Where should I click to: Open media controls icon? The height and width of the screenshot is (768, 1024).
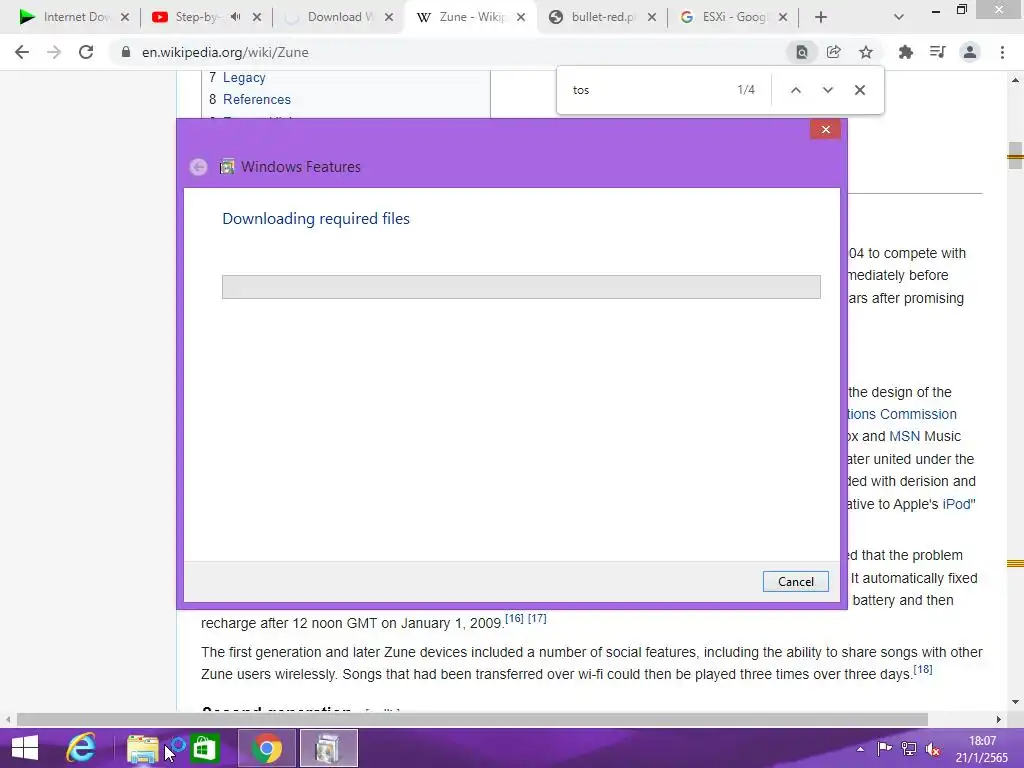pos(937,52)
